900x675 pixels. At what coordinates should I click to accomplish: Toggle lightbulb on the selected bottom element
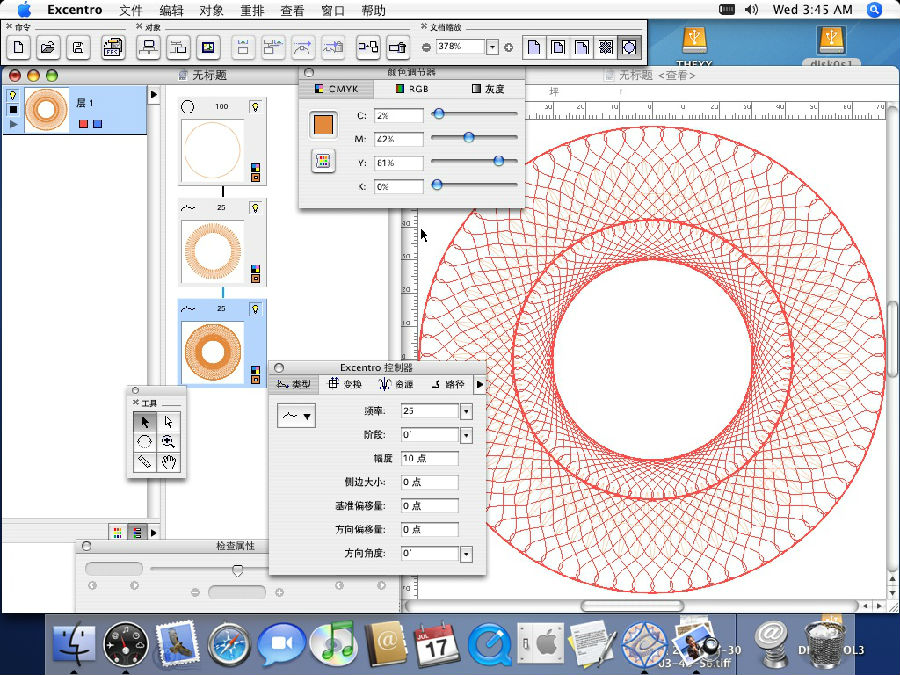click(256, 309)
